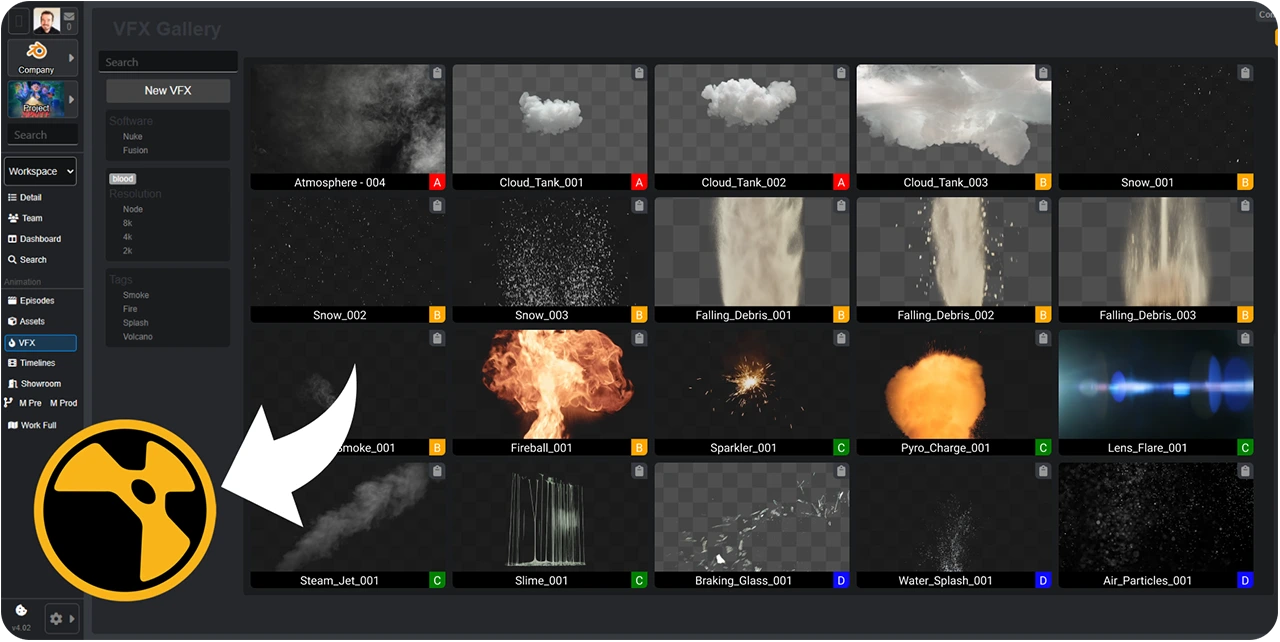Open the Dashboard link
Image resolution: width=1280 pixels, height=642 pixels.
coord(40,239)
